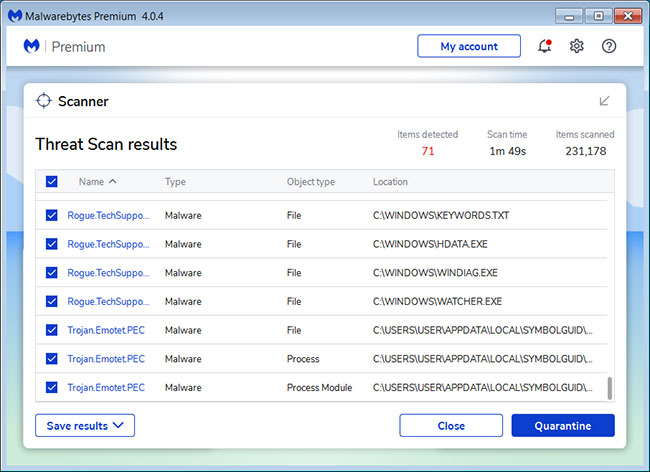The width and height of the screenshot is (650, 472).
Task: Open the notifications bell icon
Action: pyautogui.click(x=545, y=46)
